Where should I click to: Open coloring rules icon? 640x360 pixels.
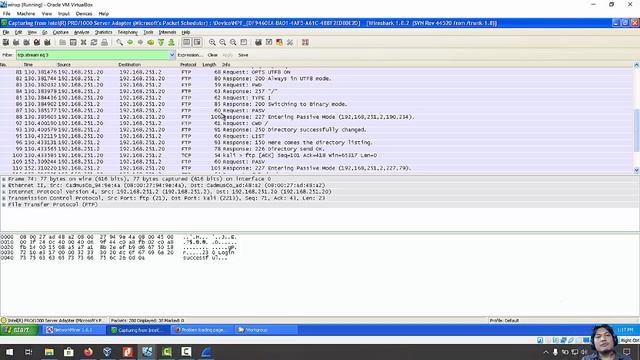point(279,42)
